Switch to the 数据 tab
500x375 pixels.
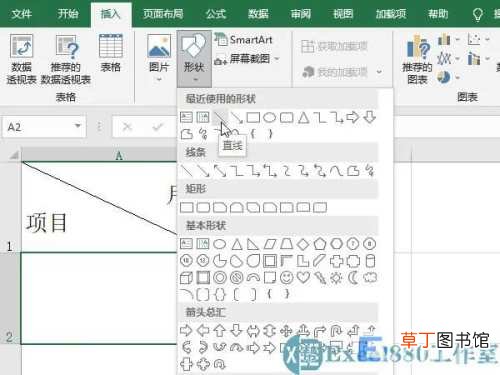coord(258,14)
